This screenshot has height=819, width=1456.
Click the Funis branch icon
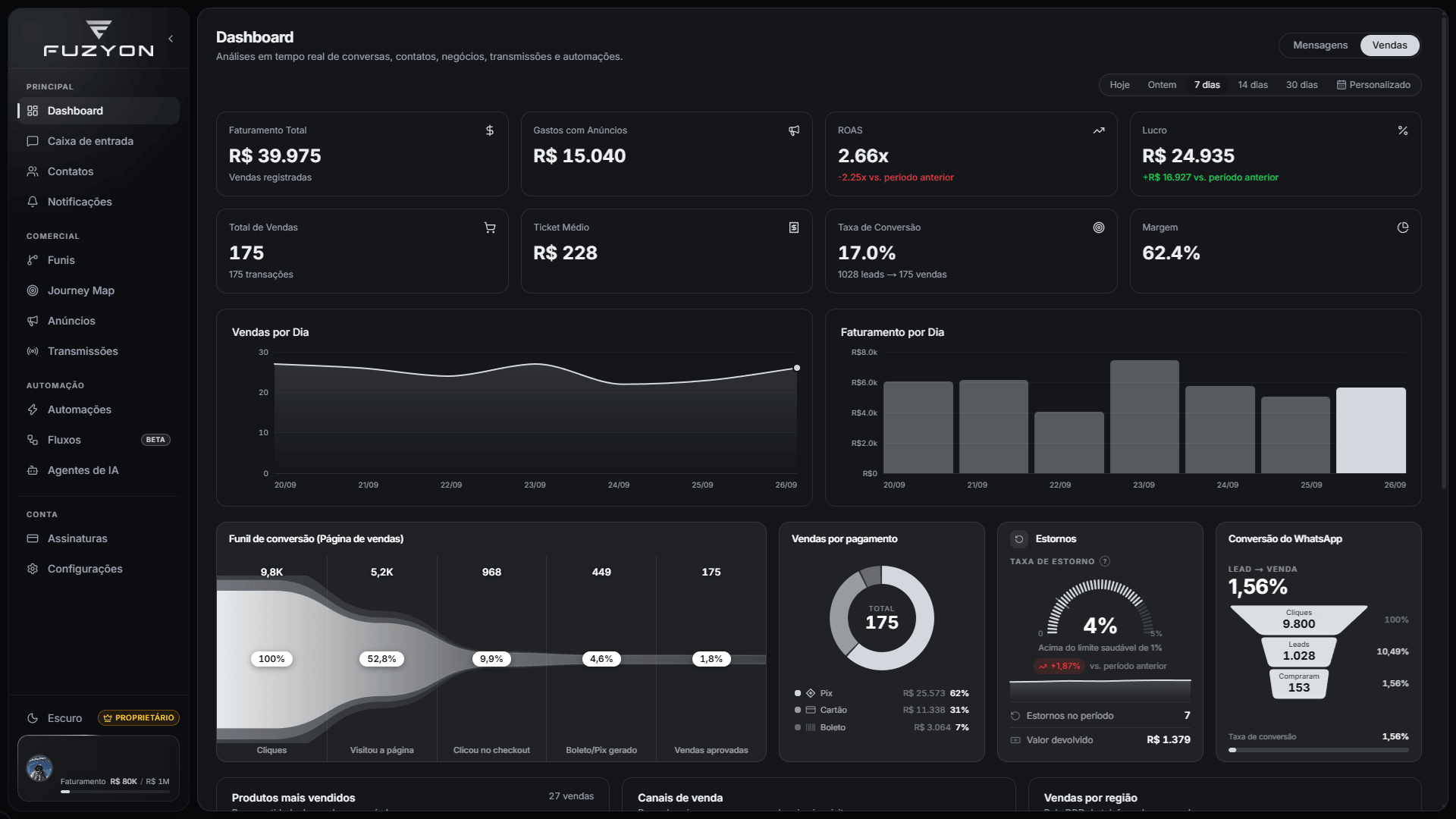click(x=33, y=260)
